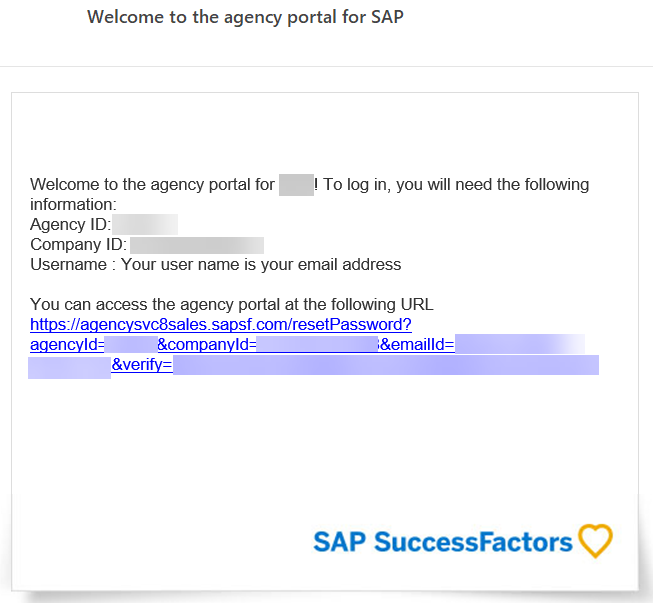Click the blurred value after &emailId= in link

520,344
